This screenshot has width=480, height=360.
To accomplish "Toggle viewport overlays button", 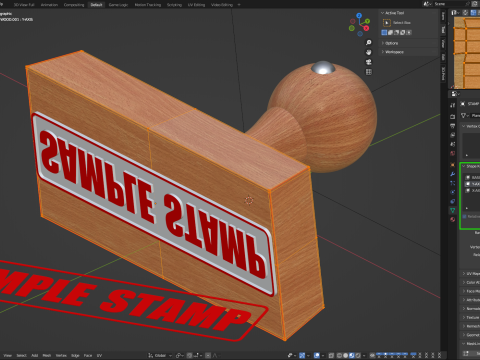I will [317, 355].
